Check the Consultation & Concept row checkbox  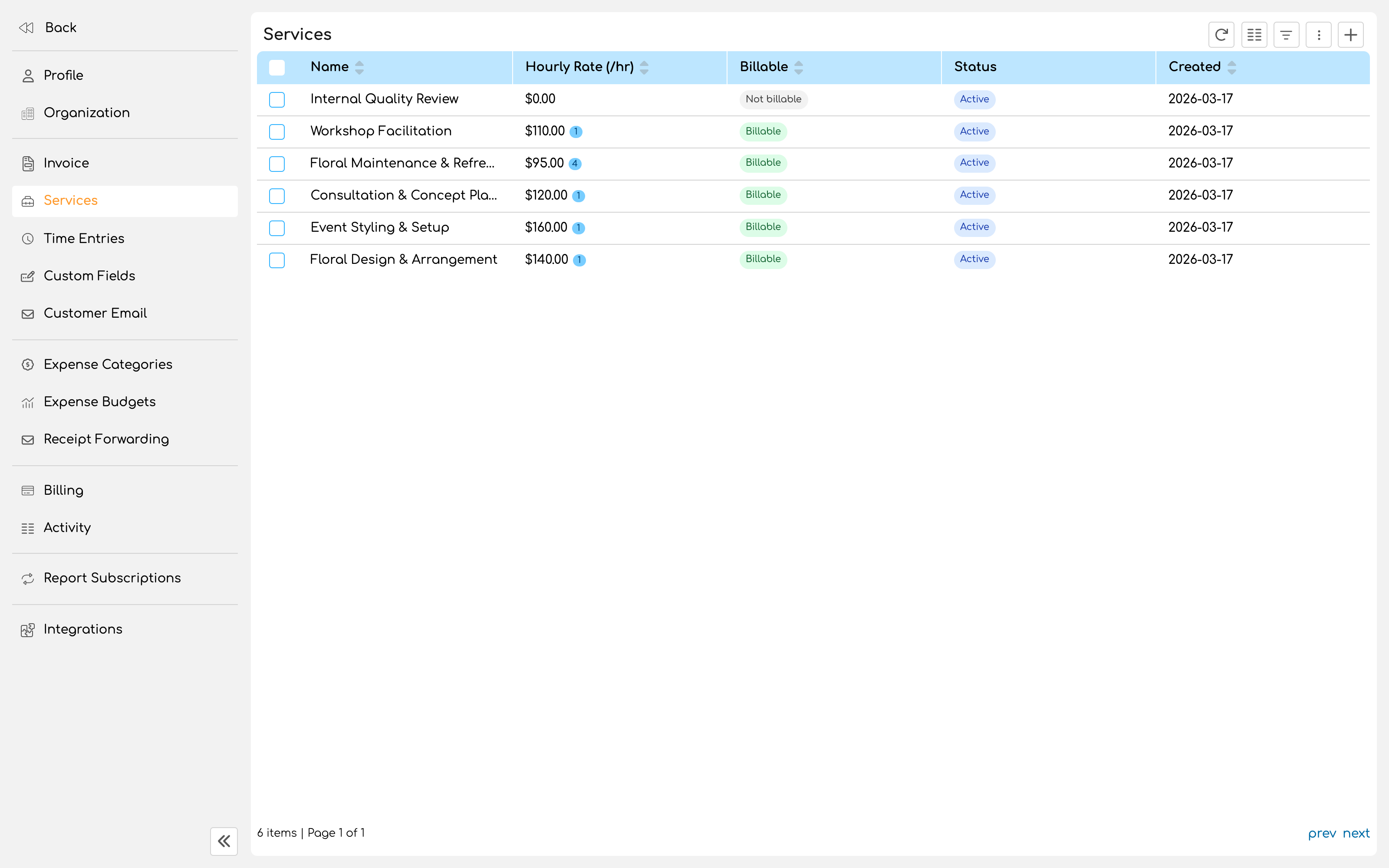pyautogui.click(x=276, y=196)
